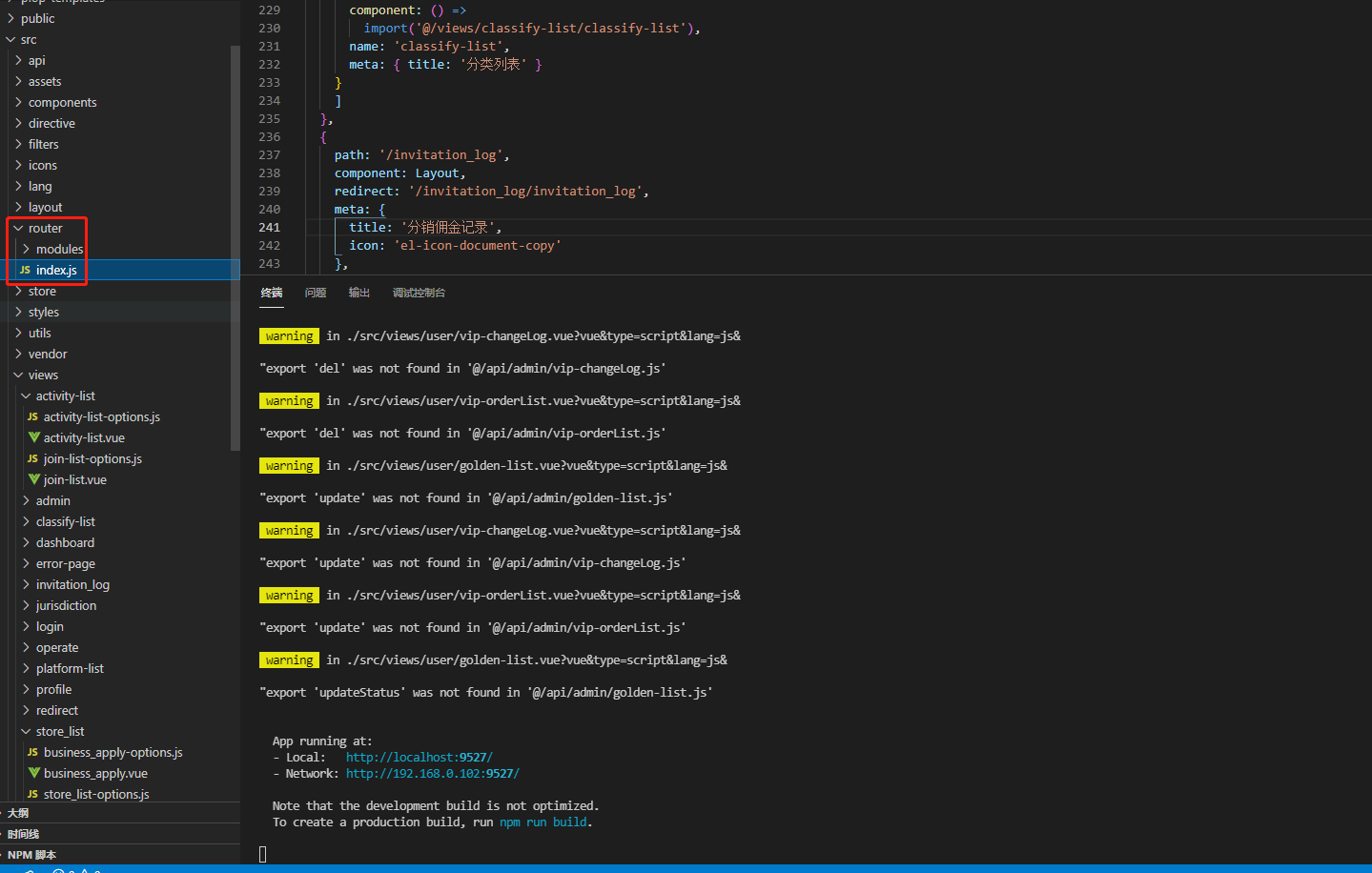
Task: Switch to the 问题 panel tab
Action: click(315, 293)
